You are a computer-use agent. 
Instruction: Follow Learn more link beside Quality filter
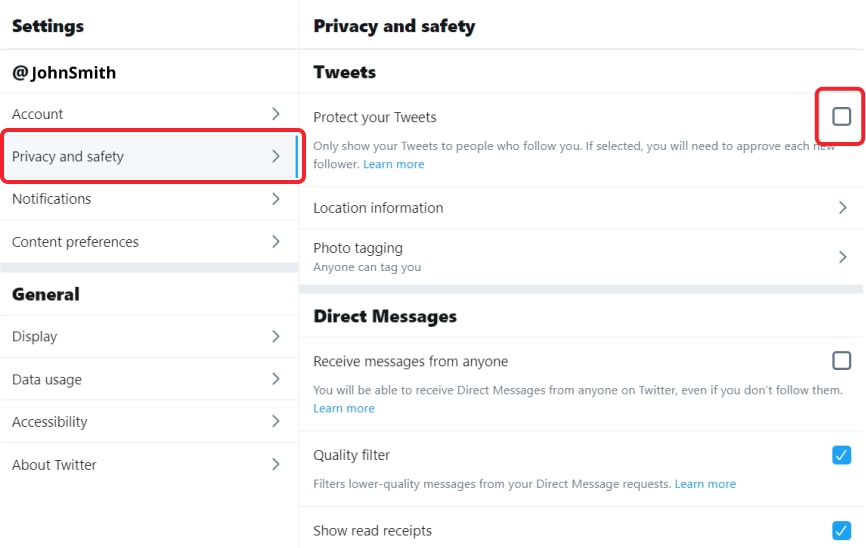point(705,484)
